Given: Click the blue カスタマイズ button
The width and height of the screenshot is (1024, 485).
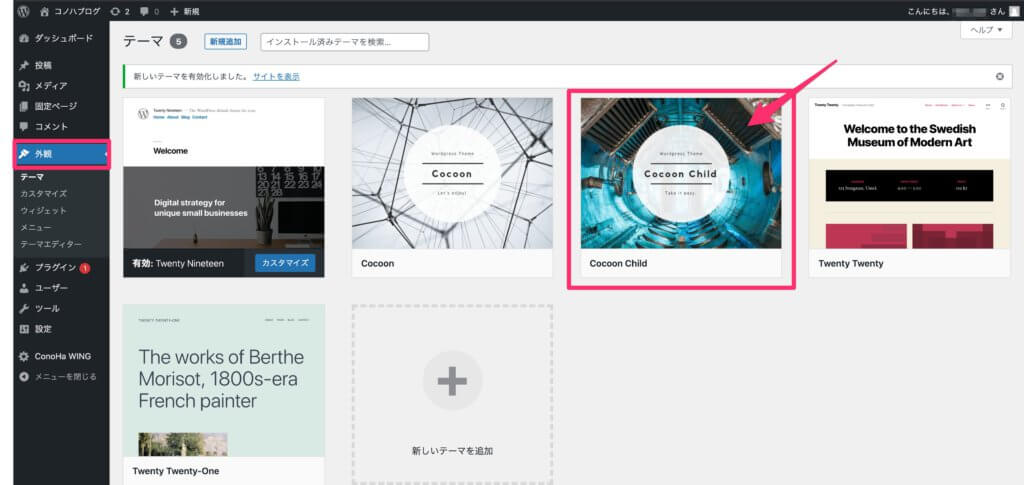Looking at the screenshot, I should tap(285, 263).
